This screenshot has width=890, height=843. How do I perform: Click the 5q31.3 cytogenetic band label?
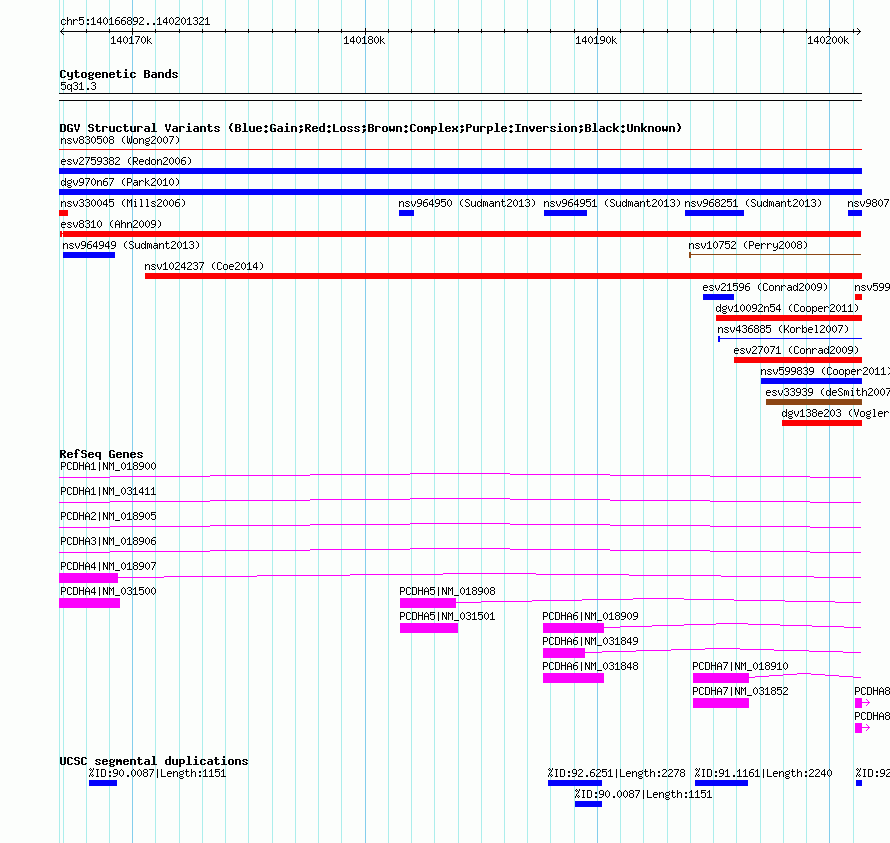tap(78, 86)
